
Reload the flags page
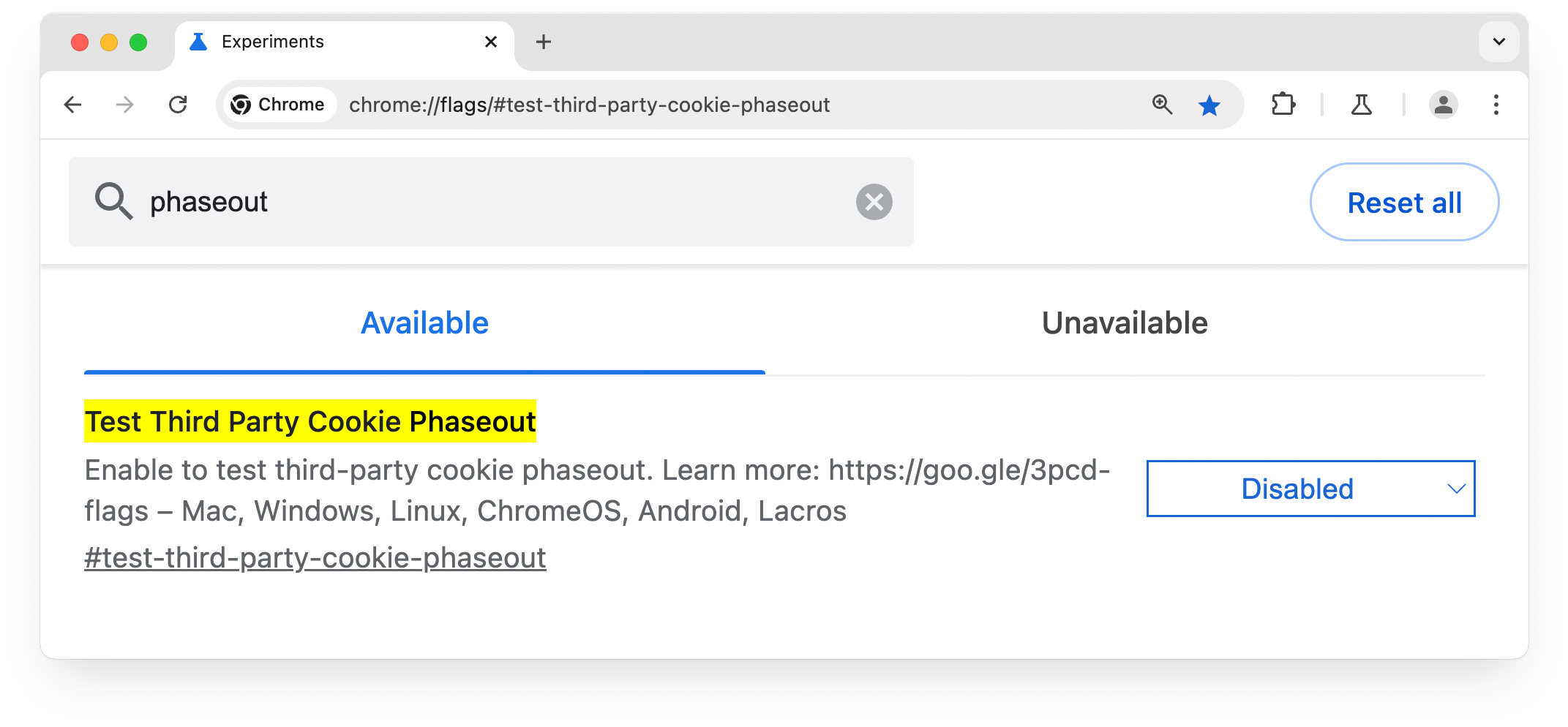179,105
